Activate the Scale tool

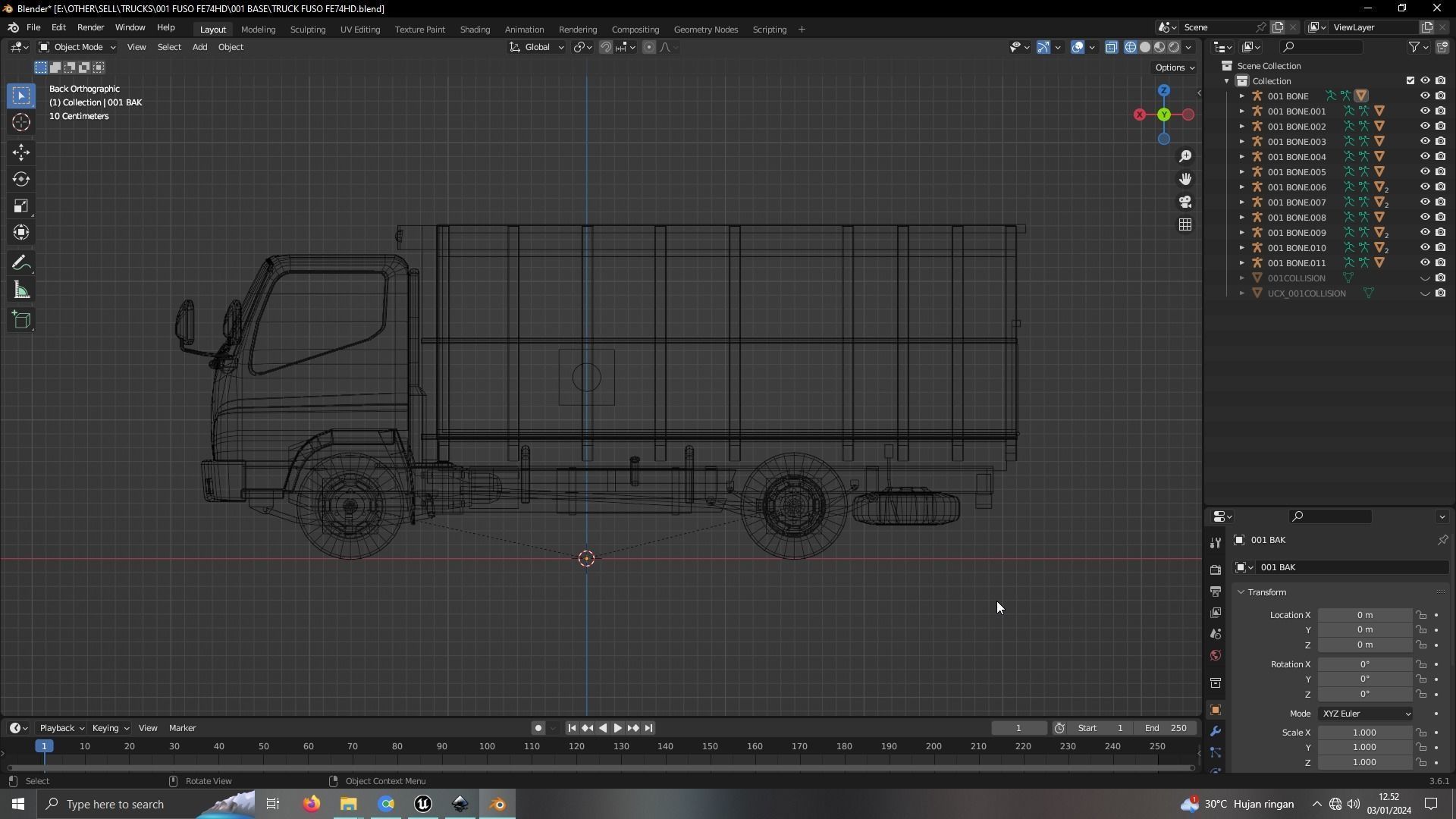[21, 206]
